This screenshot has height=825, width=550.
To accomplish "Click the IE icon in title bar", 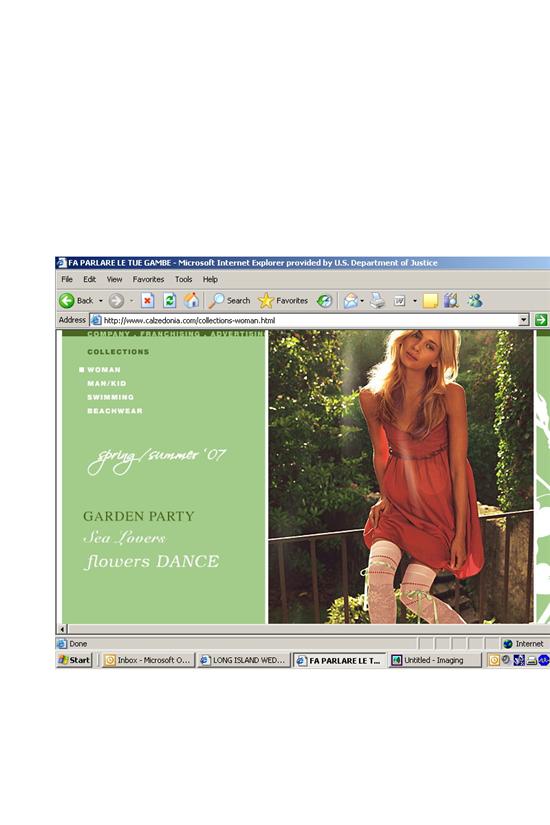I will click(62, 263).
